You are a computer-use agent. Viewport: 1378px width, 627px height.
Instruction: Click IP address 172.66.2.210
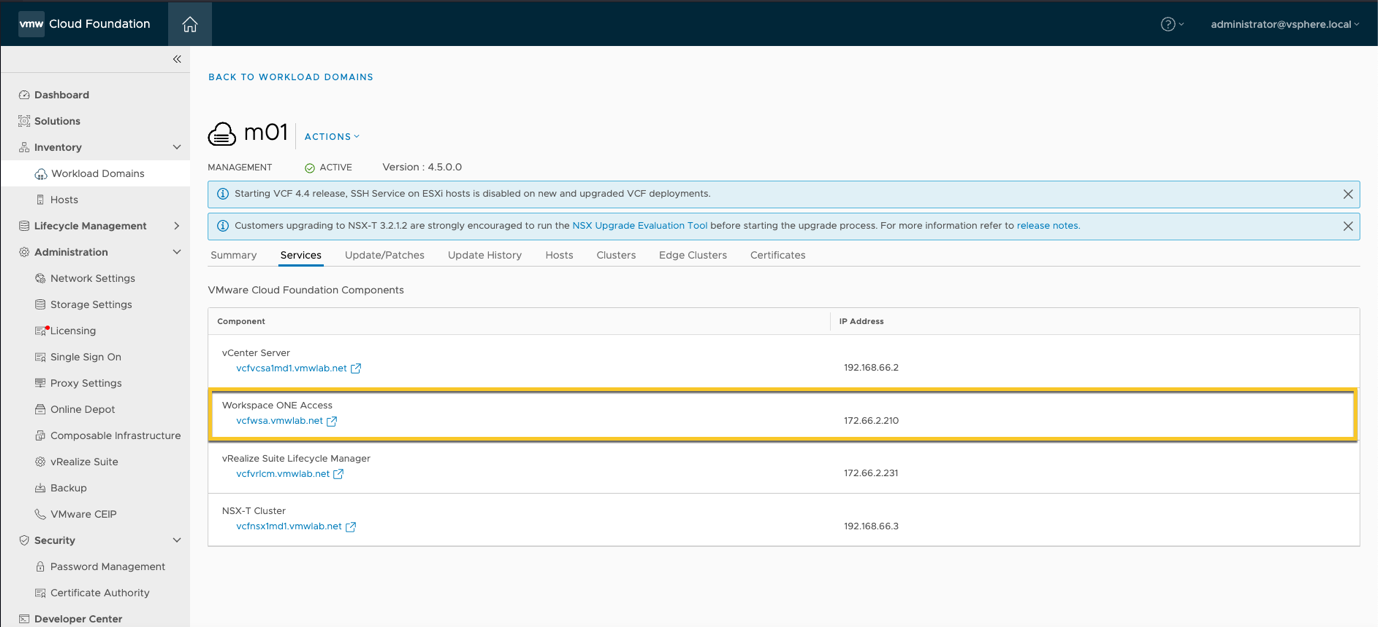[x=871, y=421]
